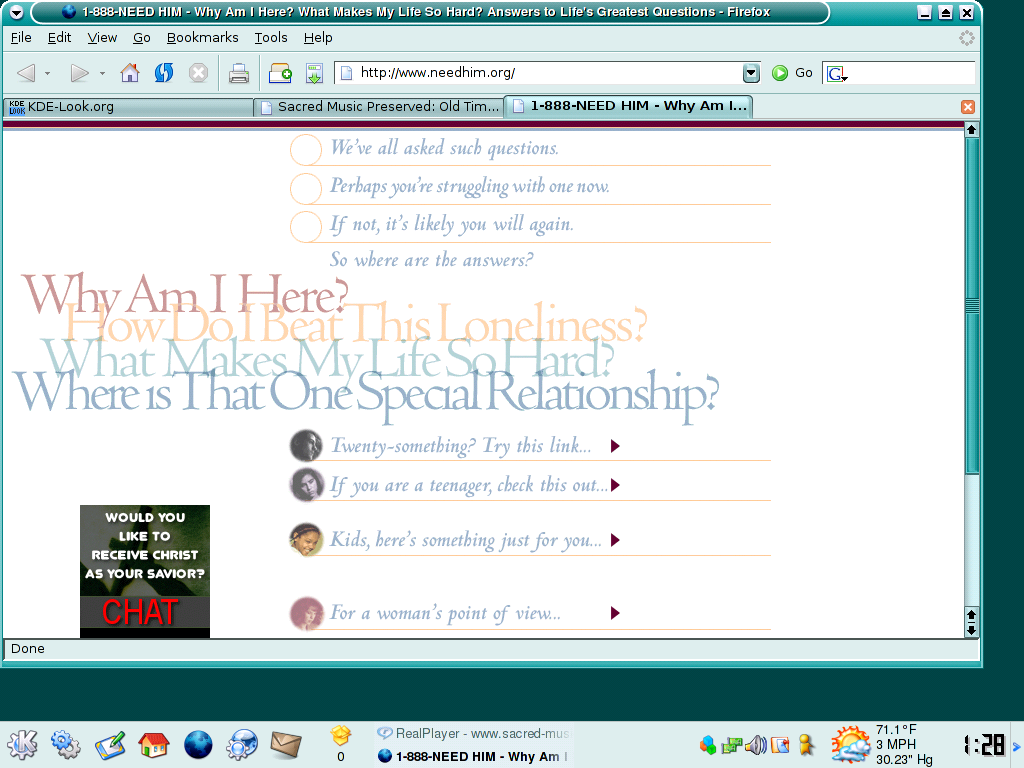
Task: Click the vertical scrollbar thumb
Action: [x=972, y=305]
